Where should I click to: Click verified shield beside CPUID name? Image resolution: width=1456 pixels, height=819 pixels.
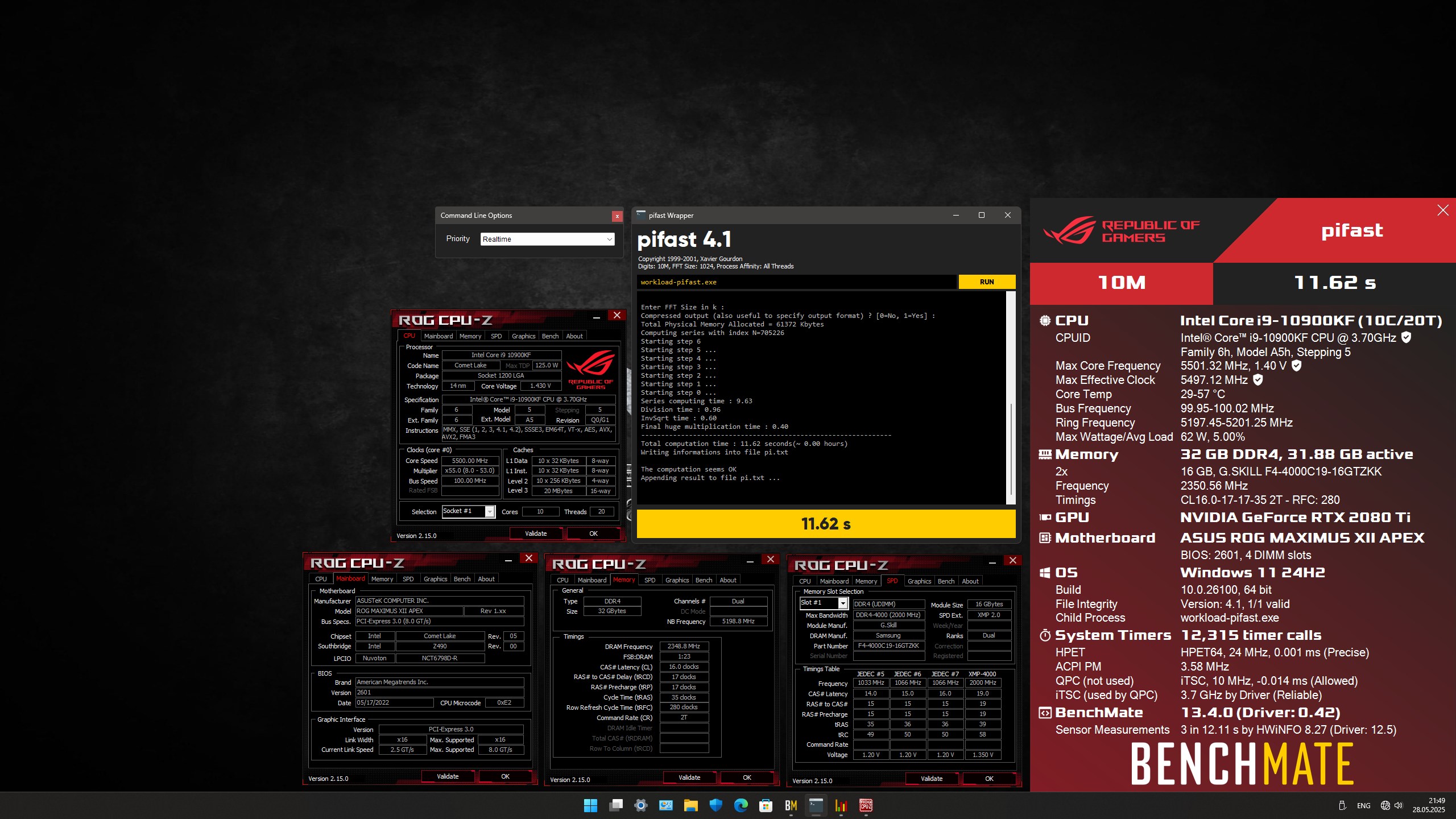tap(1406, 337)
